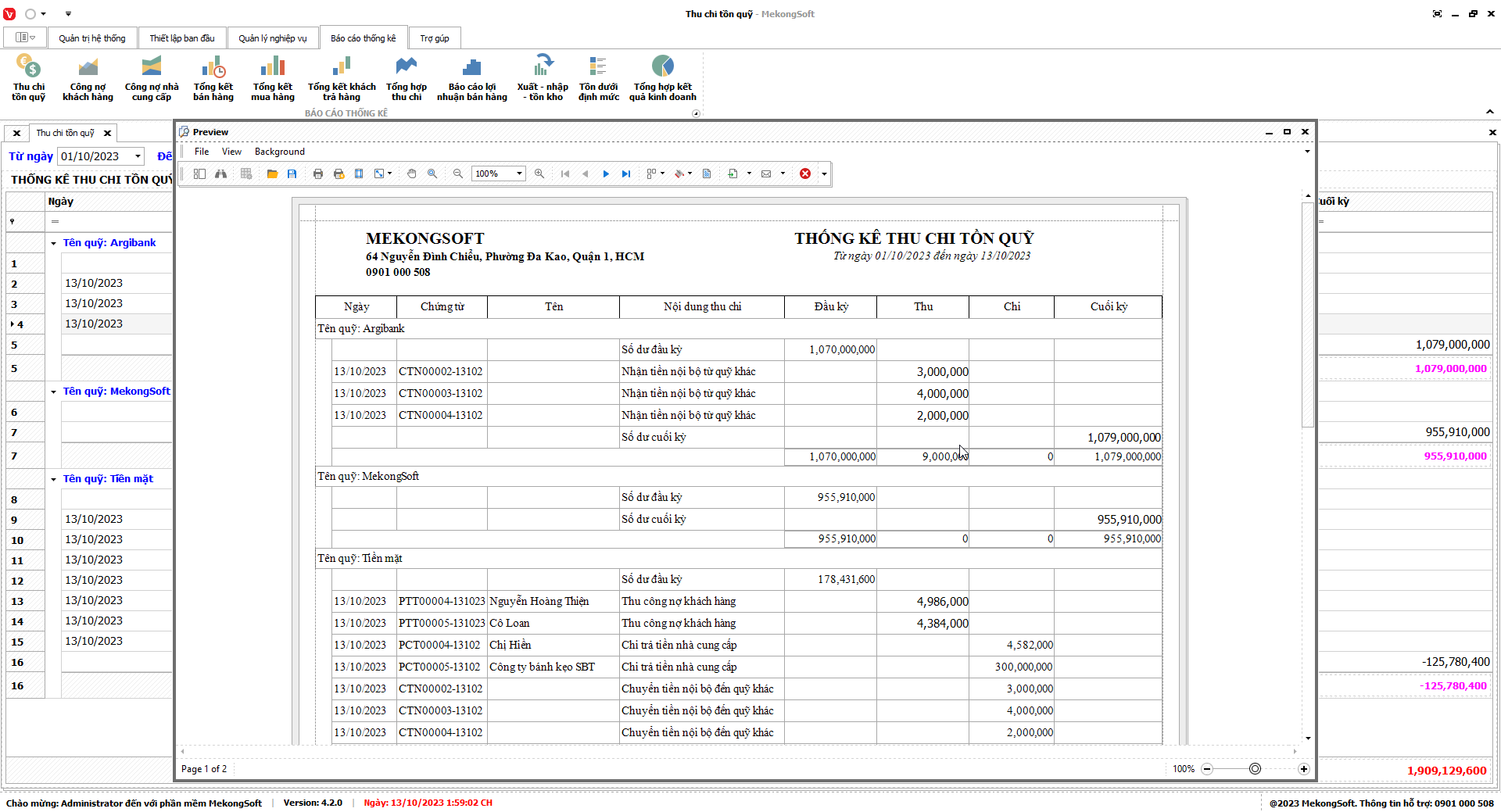This screenshot has width=1501, height=812.
Task: Collapse the Tên quỹ: Argibank group
Action: point(54,244)
